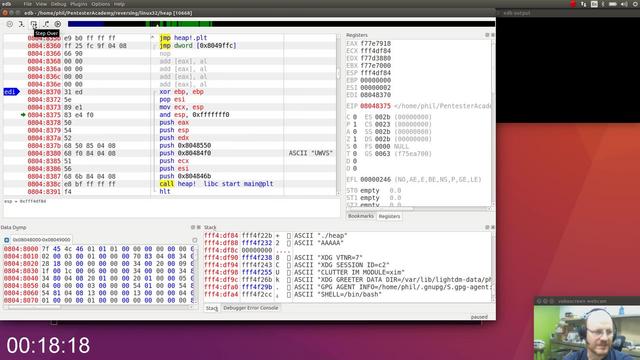Click the Step Over toolbar icon

34,24
